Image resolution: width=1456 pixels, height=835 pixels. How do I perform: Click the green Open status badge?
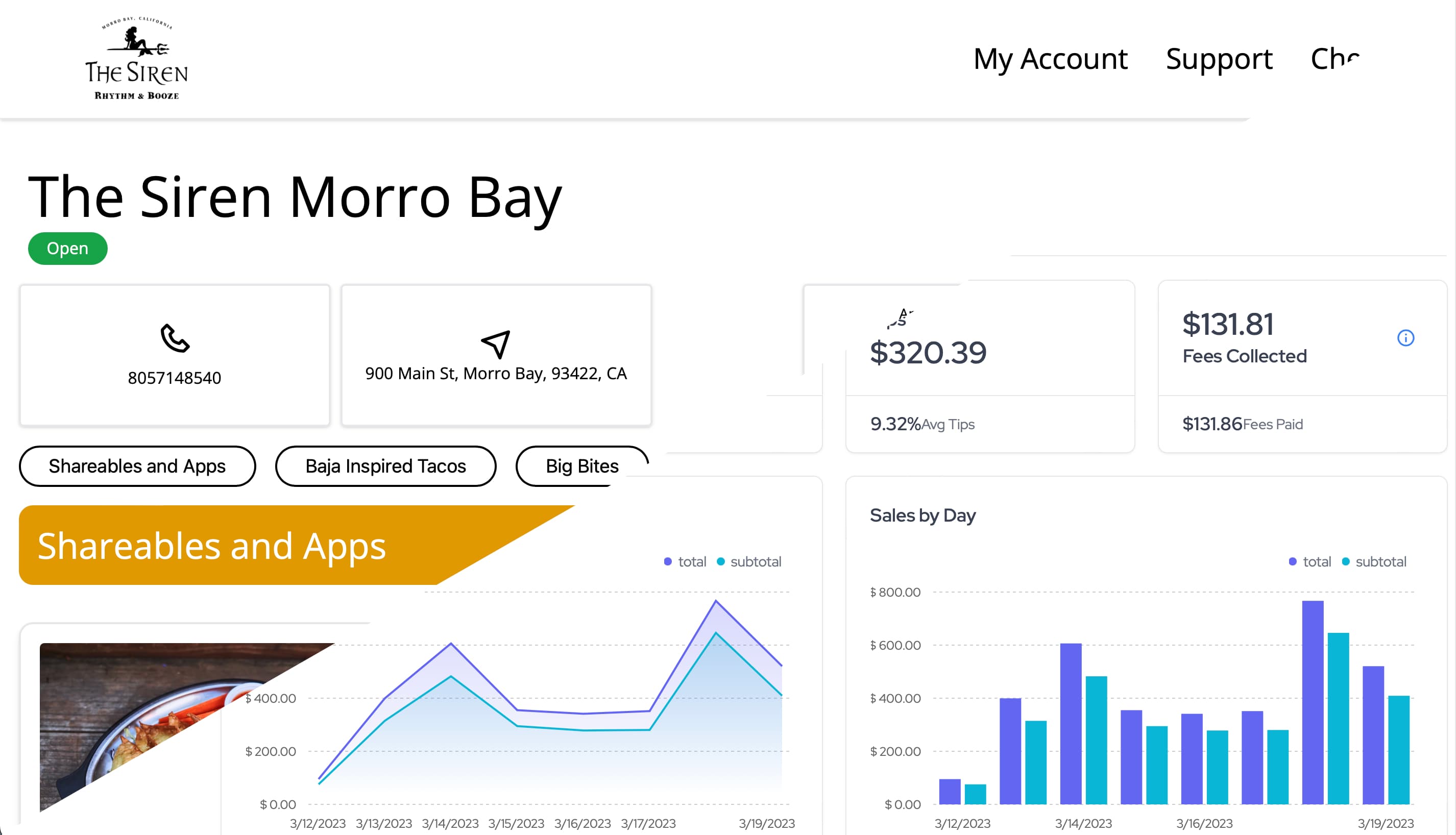(68, 249)
